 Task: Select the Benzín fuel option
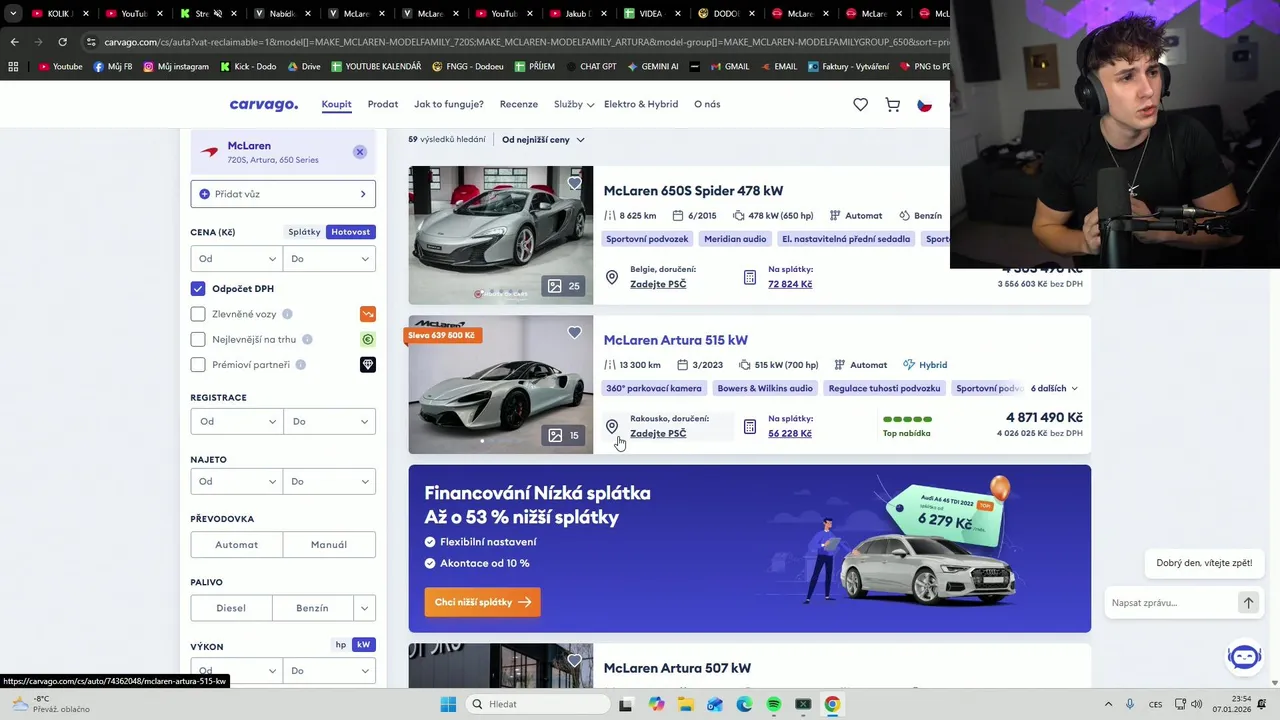[312, 608]
